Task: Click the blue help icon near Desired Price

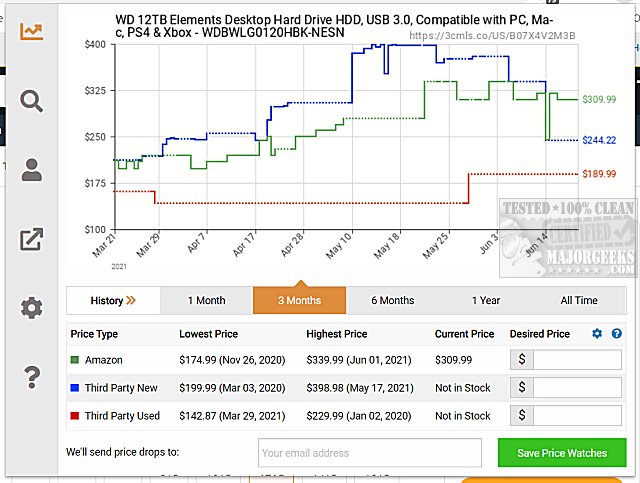Action: [x=617, y=334]
